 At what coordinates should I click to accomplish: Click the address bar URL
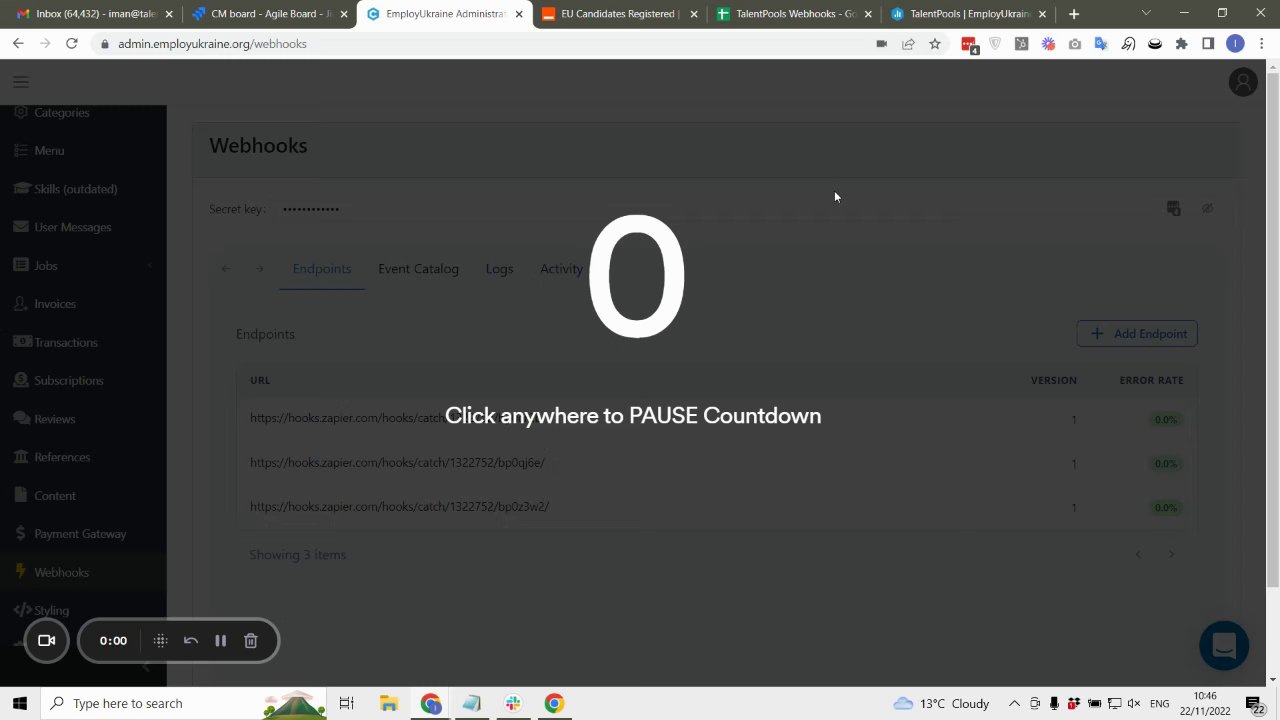click(212, 44)
